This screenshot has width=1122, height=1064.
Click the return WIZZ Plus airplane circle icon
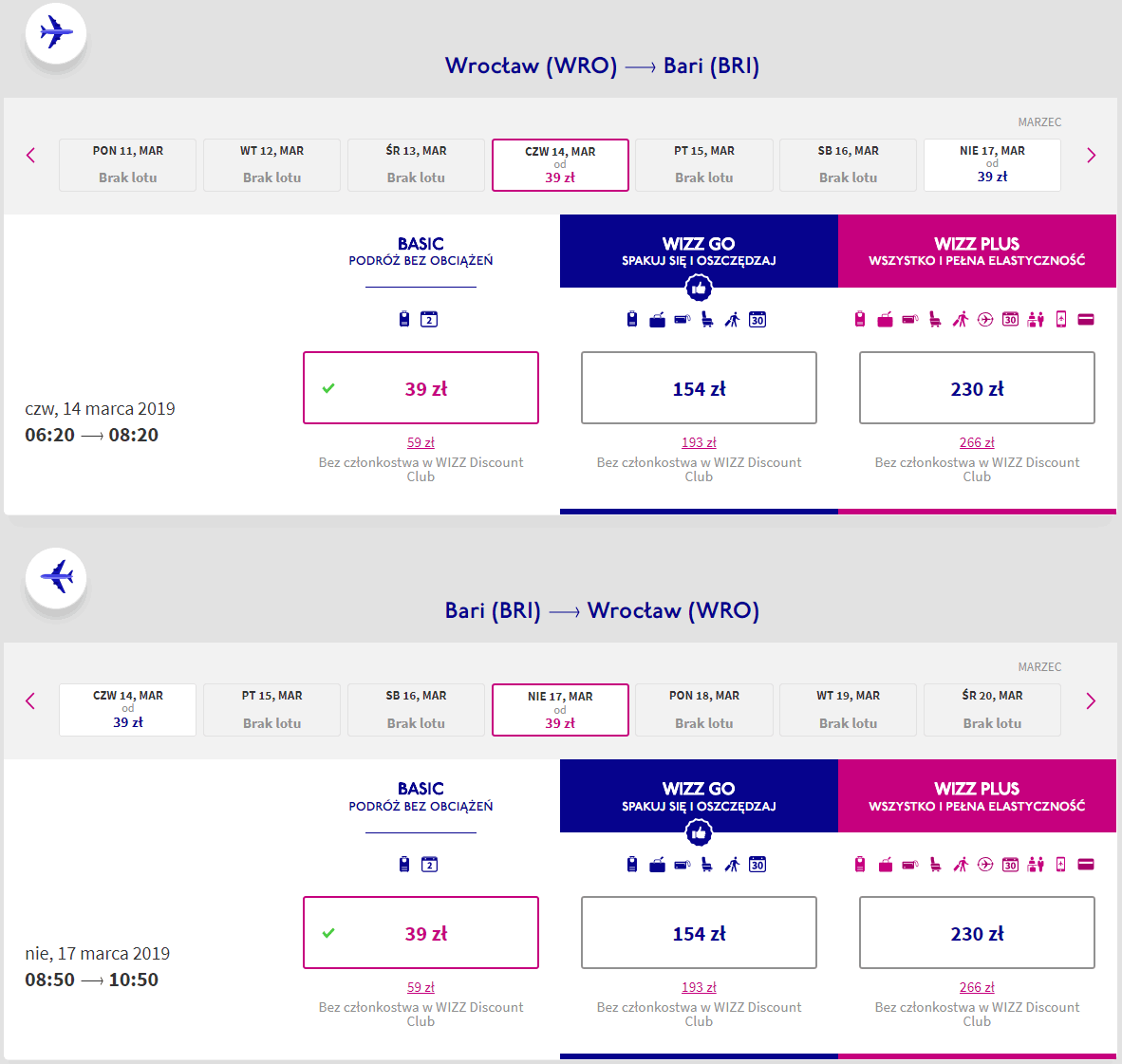(x=985, y=865)
